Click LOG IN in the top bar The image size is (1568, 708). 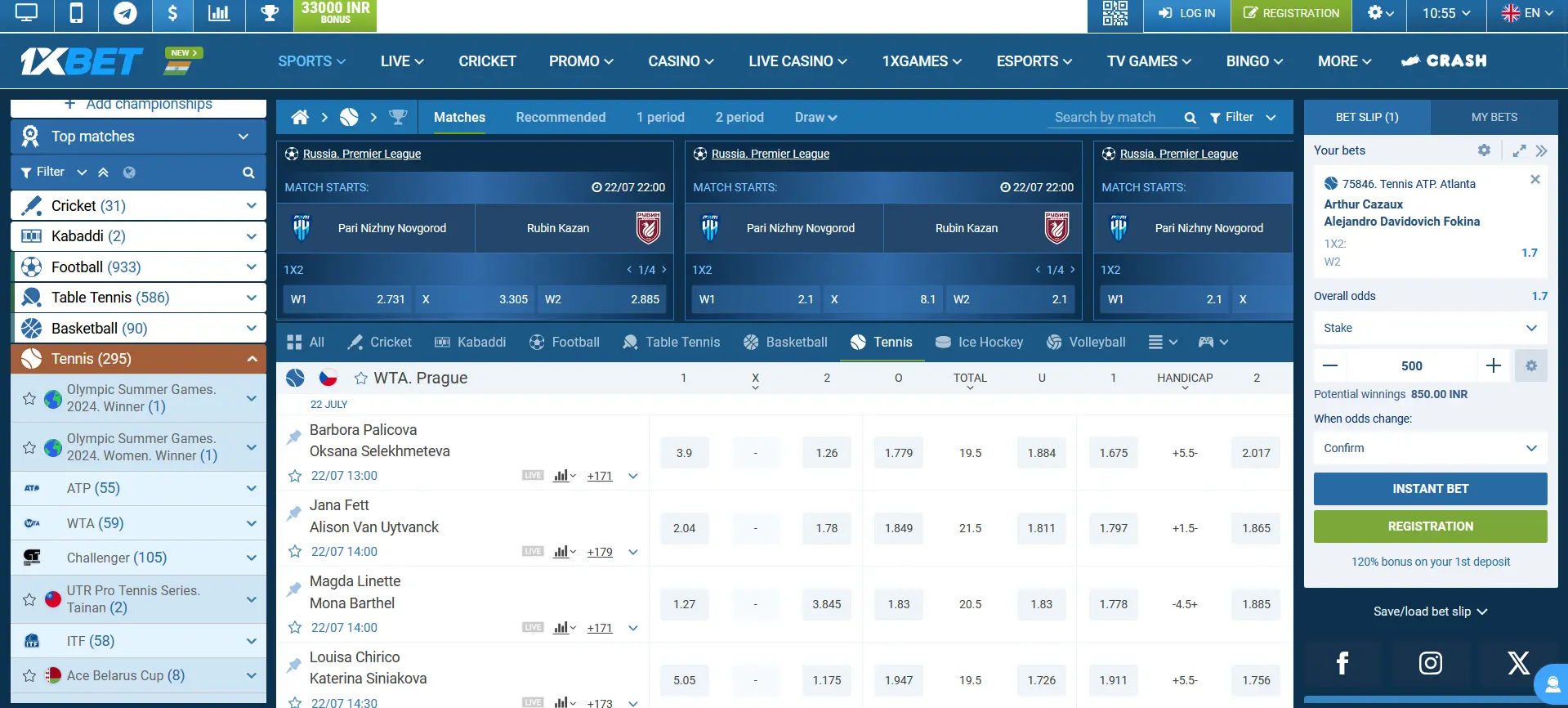click(x=1186, y=14)
